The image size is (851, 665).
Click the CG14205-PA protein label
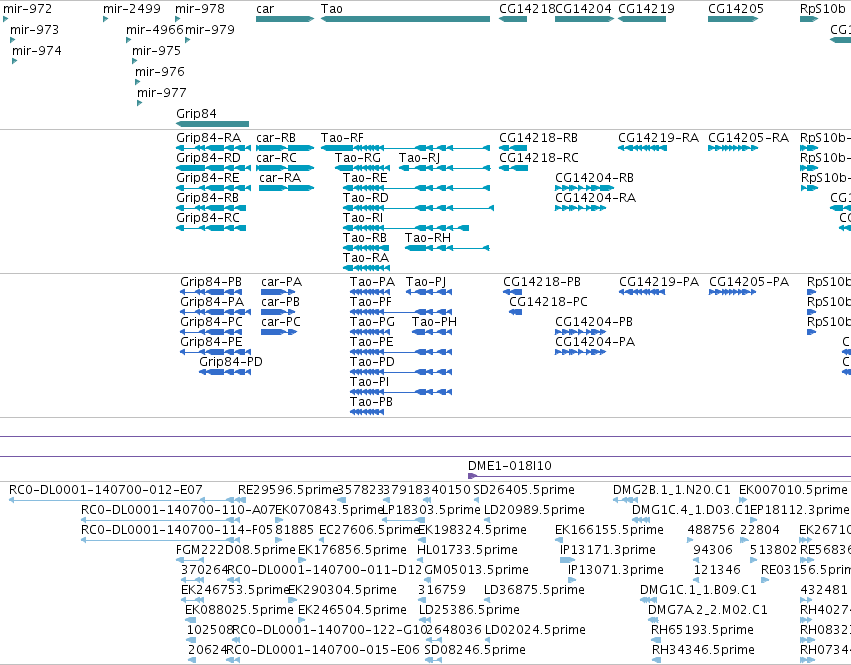749,282
